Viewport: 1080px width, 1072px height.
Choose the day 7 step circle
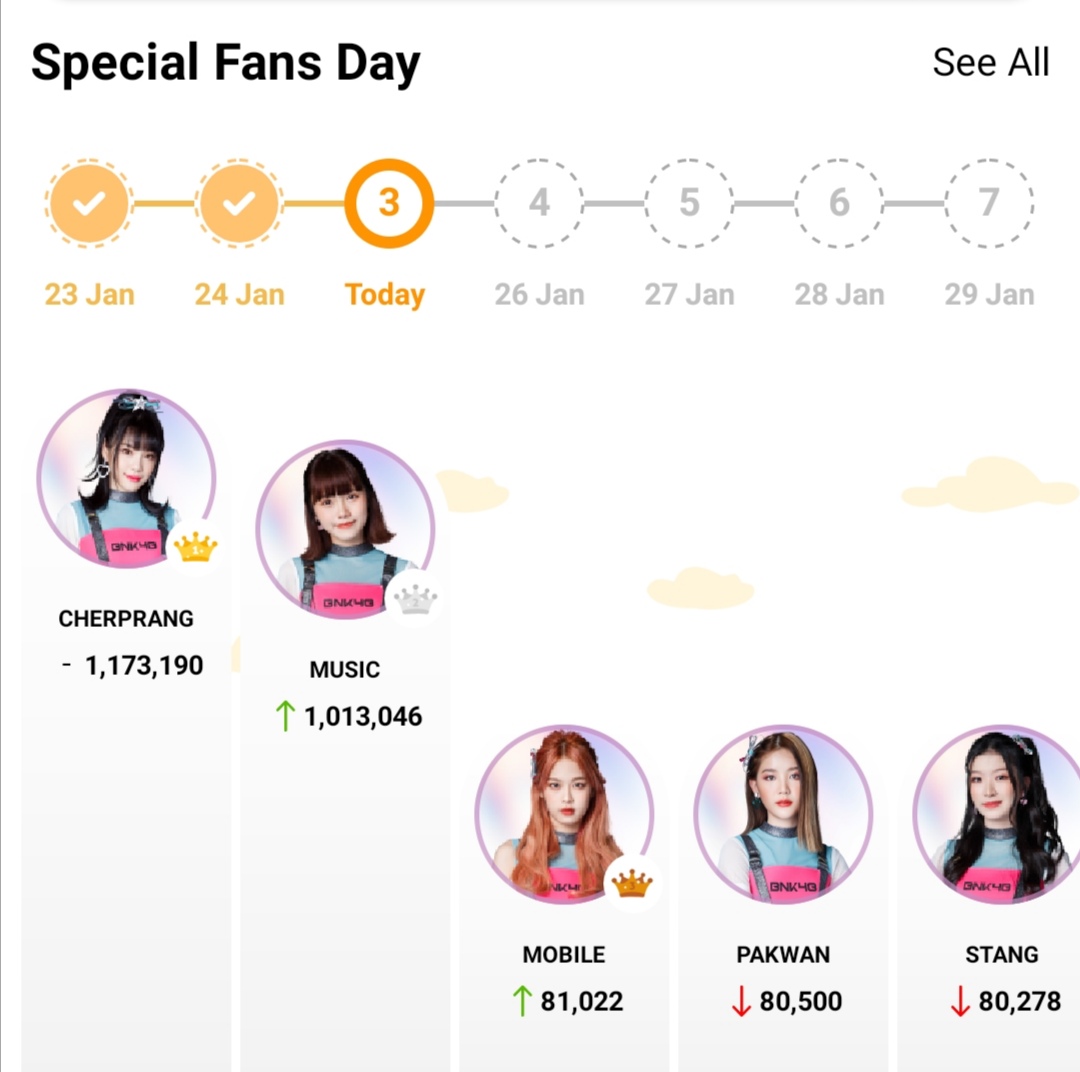(x=989, y=203)
